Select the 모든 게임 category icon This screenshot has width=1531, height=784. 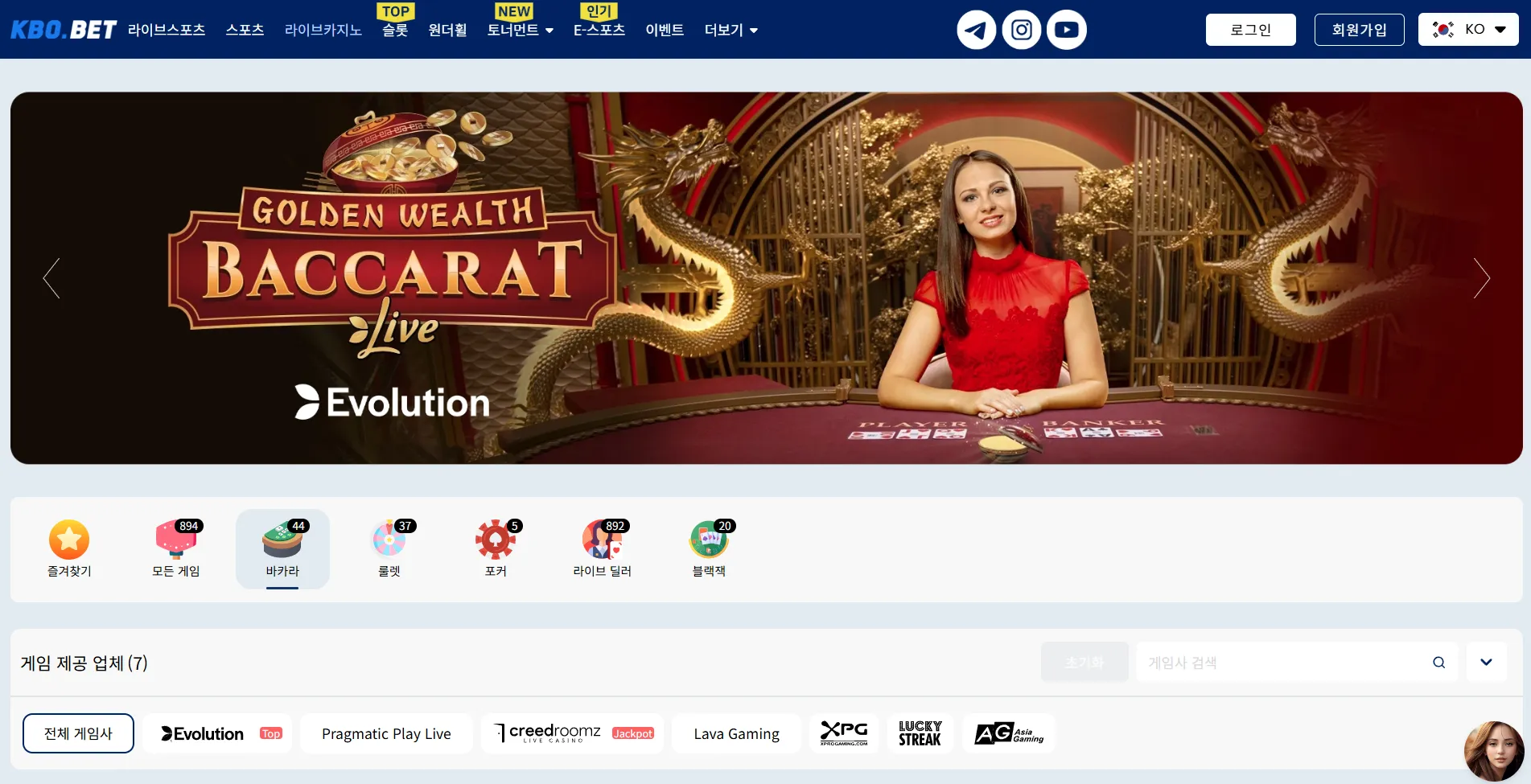click(175, 549)
